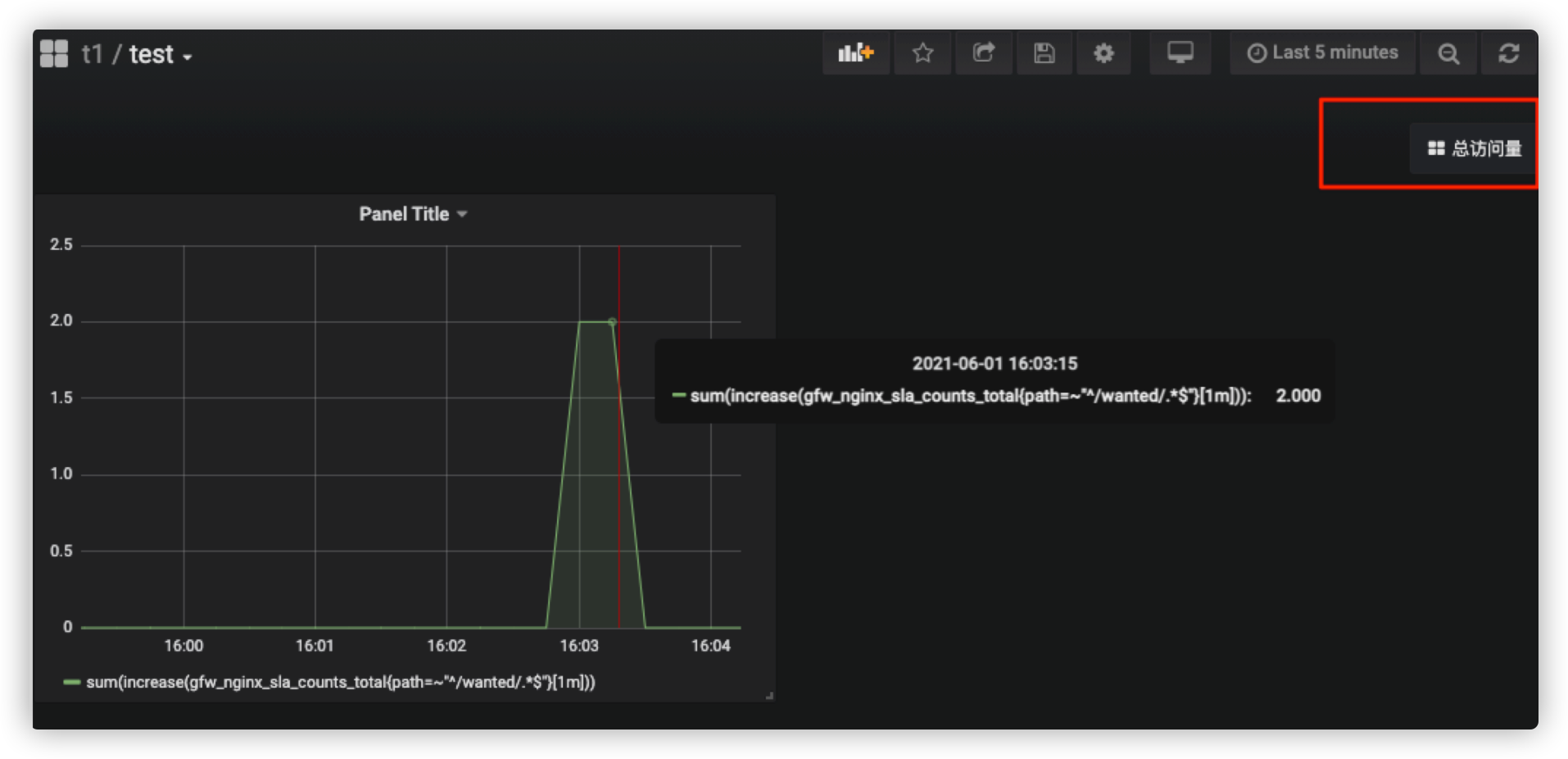
Task: Toggle the legend series sum(increase(gfw_nginx...
Action: (341, 682)
